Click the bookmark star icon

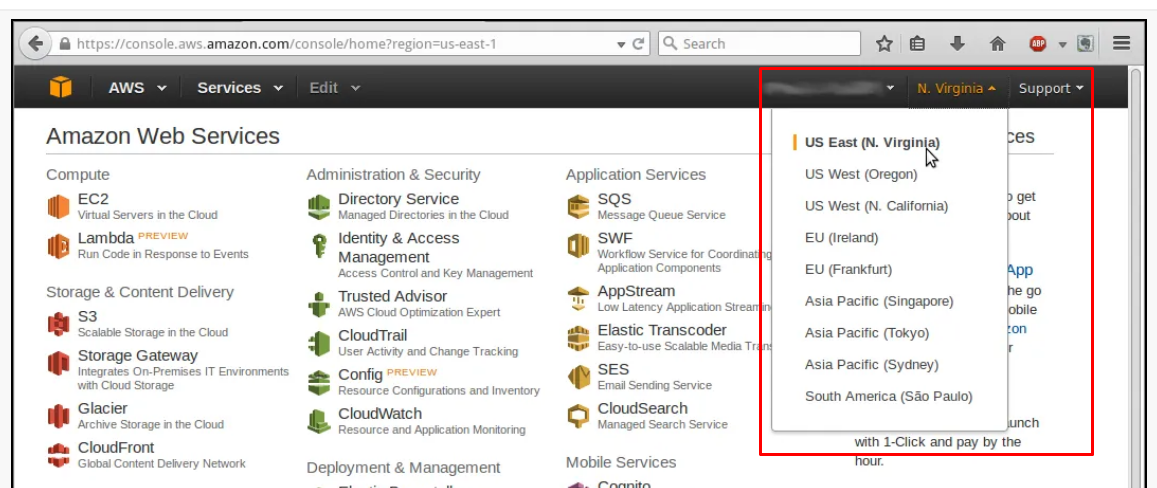(884, 44)
